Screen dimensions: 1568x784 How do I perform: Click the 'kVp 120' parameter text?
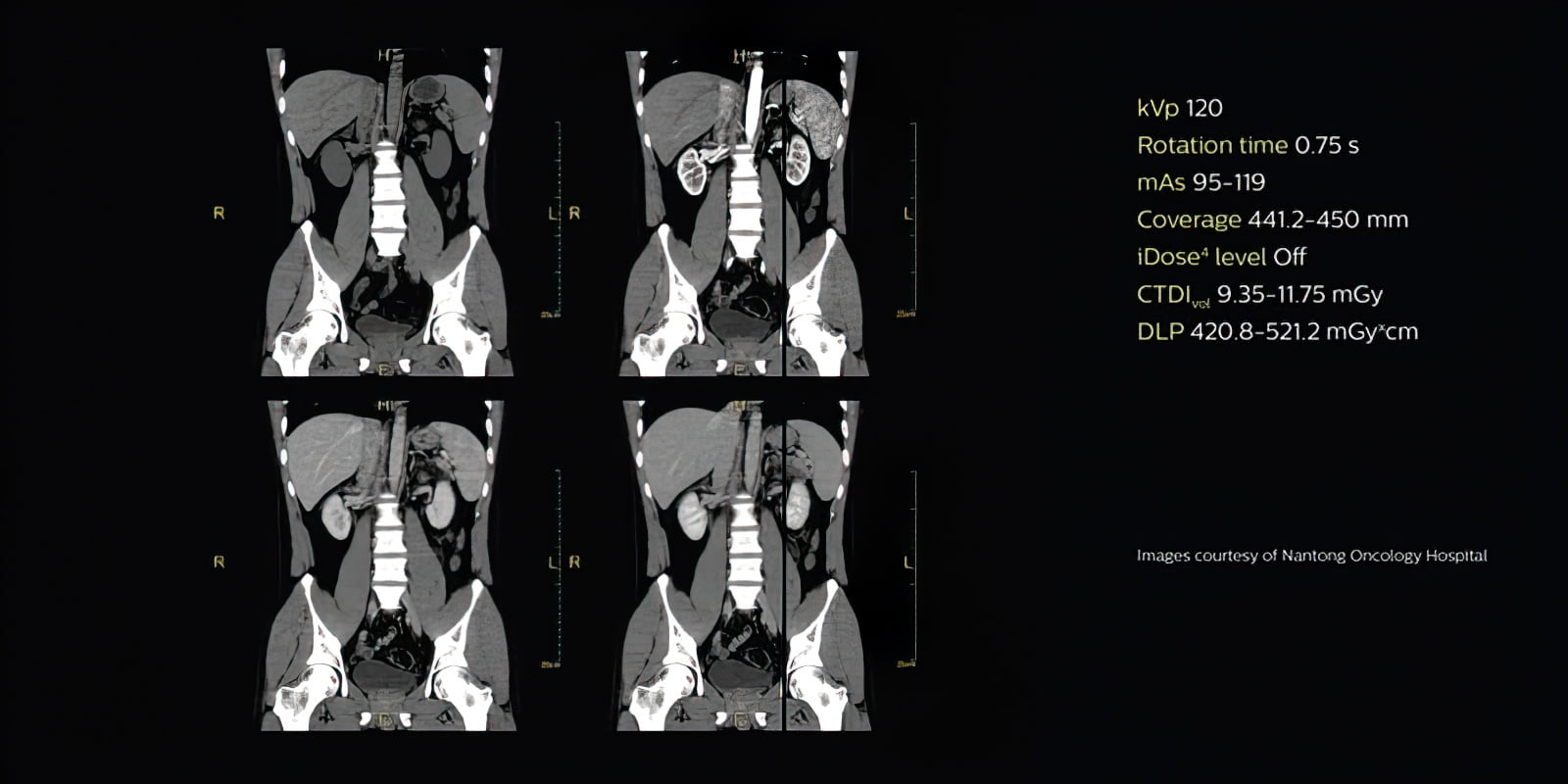tap(1180, 109)
